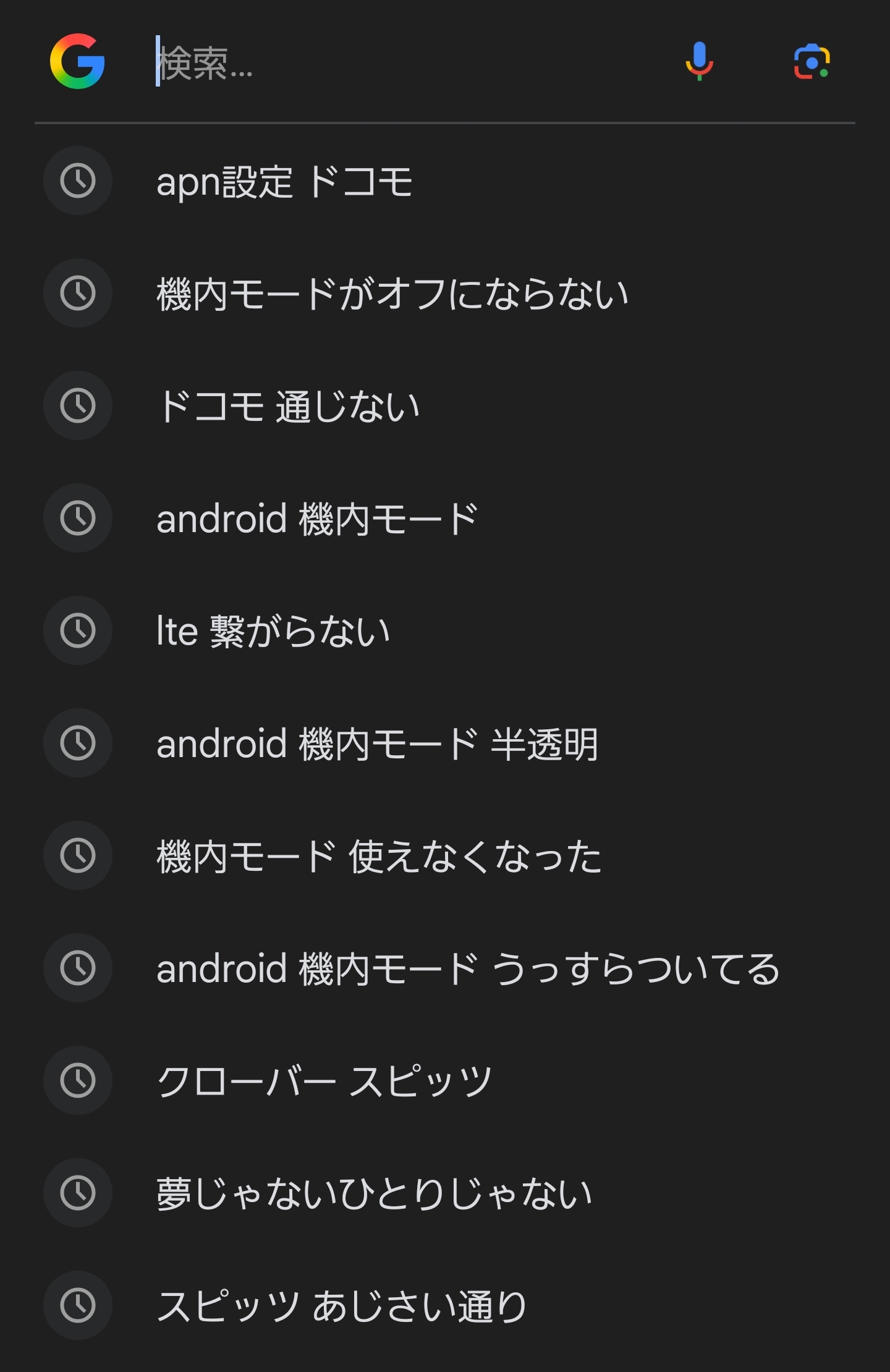
Task: Select suggestion apn設定 ドコモ
Action: [284, 182]
